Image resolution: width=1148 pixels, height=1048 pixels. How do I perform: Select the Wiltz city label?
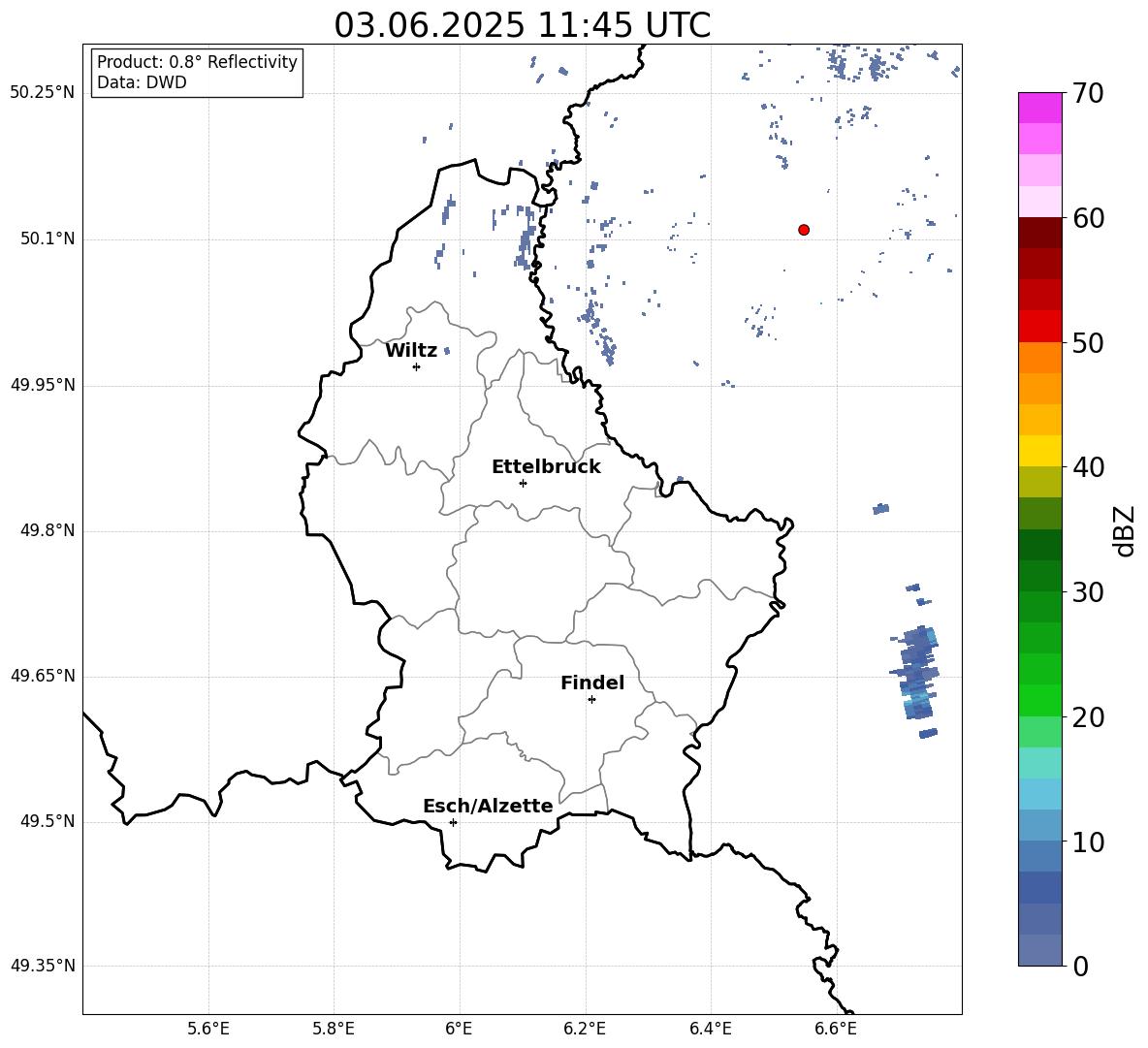(411, 351)
